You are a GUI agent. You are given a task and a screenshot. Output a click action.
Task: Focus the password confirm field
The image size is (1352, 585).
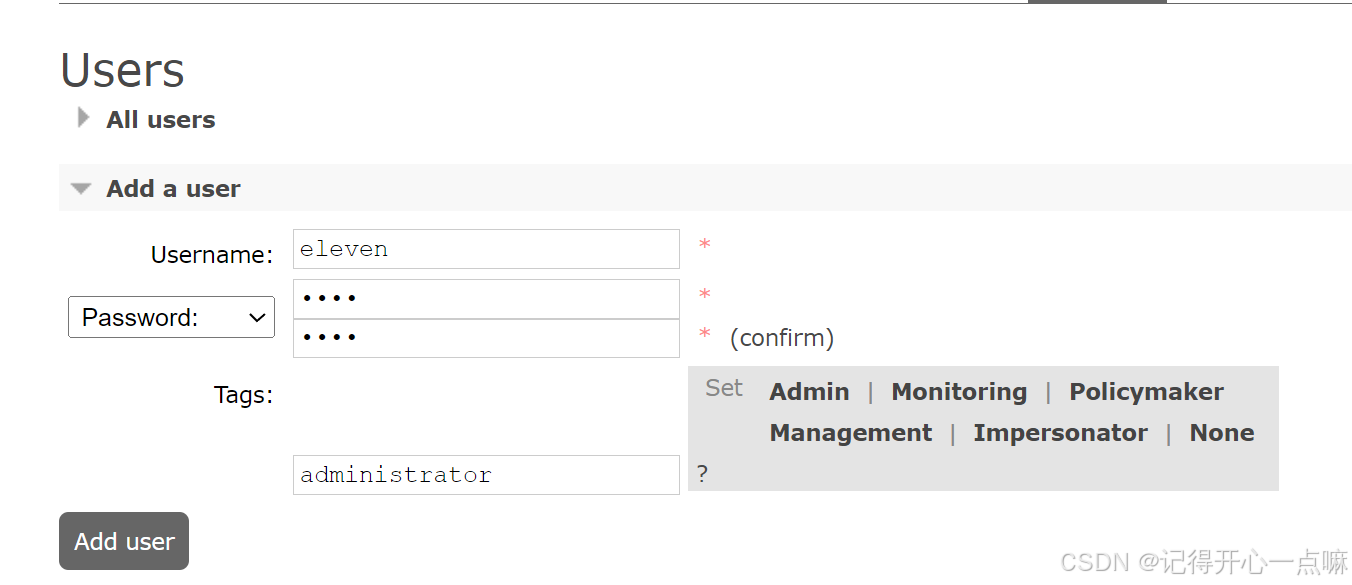[x=486, y=338]
